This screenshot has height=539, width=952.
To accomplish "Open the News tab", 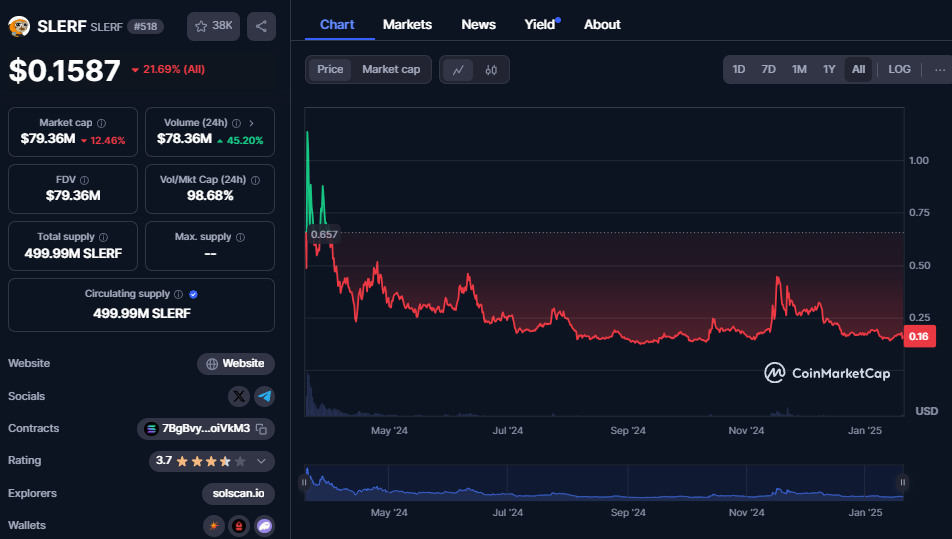I will (x=478, y=25).
